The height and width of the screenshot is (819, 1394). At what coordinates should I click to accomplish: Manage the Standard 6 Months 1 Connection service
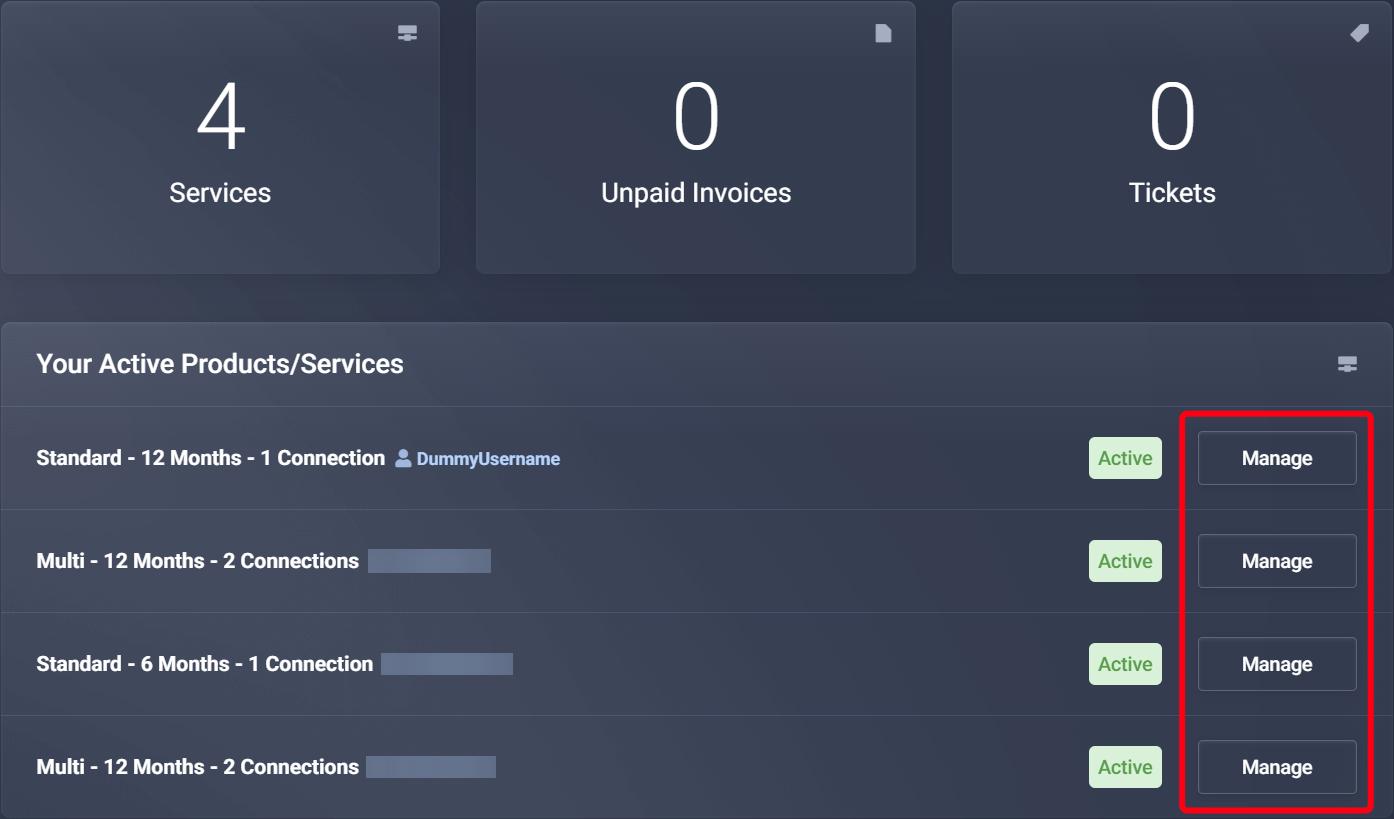point(1276,664)
